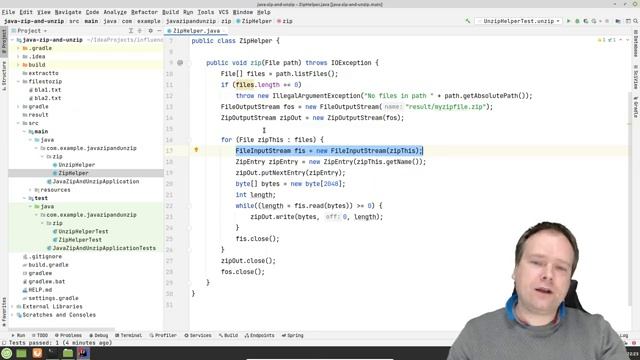
Task: Collapse all via Project panel icon
Action: pyautogui.click(x=140, y=31)
